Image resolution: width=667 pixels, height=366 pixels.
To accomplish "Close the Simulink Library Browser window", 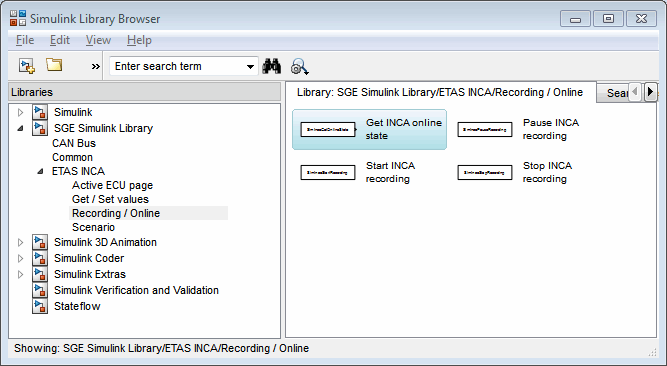I will coord(641,19).
